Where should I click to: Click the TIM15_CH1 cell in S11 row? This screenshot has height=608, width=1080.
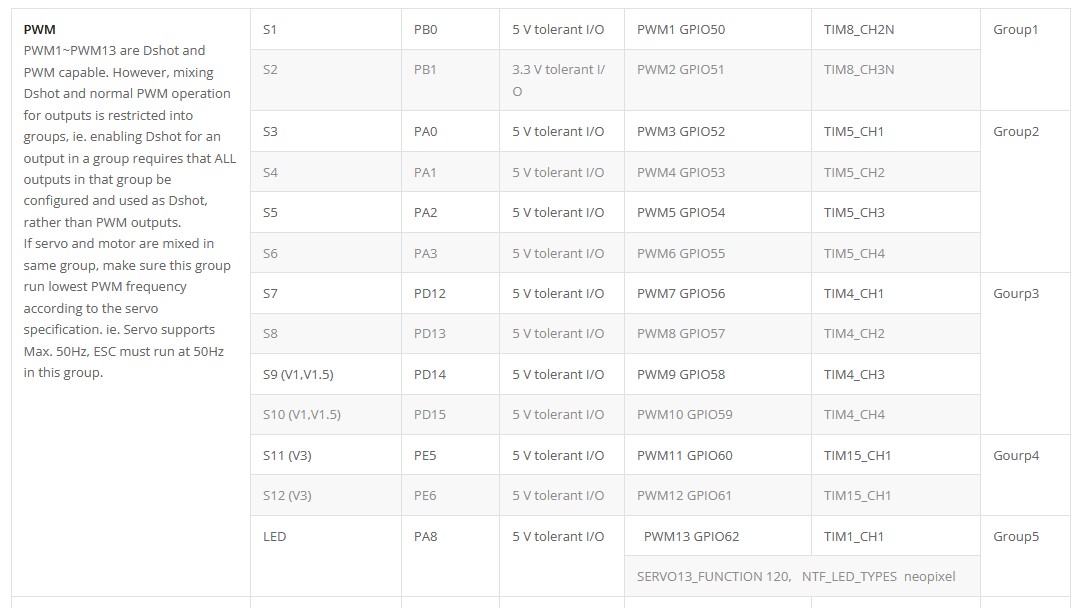click(895, 455)
